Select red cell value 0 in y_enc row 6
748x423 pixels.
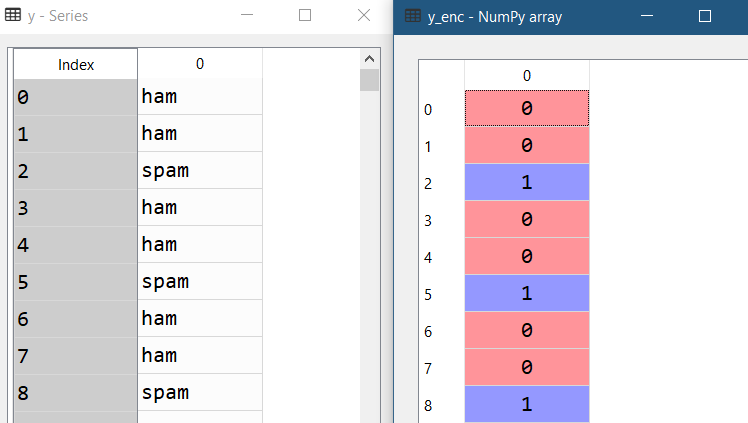[527, 330]
